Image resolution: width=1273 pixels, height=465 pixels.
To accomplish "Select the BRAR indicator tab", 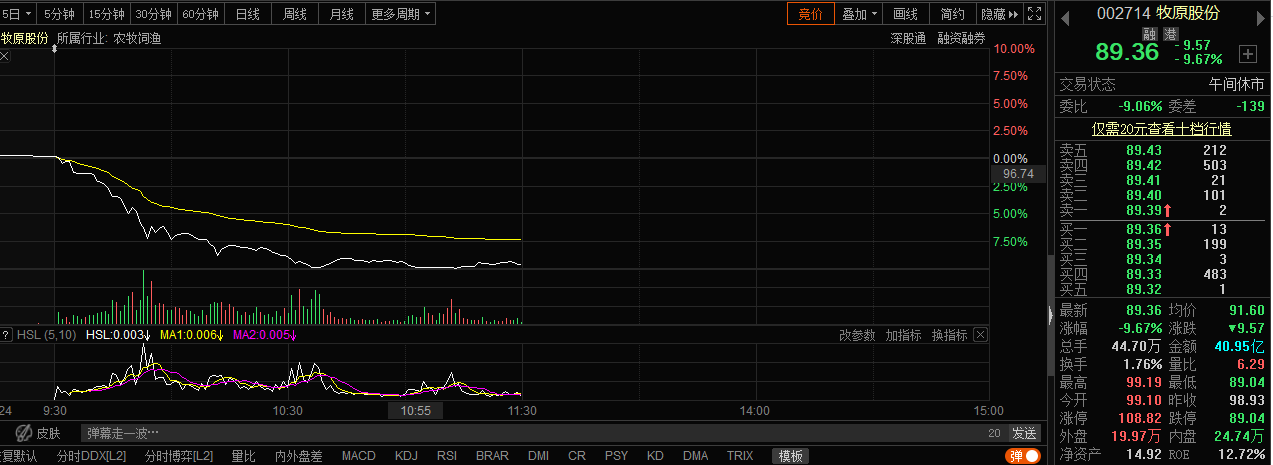I will point(492,456).
